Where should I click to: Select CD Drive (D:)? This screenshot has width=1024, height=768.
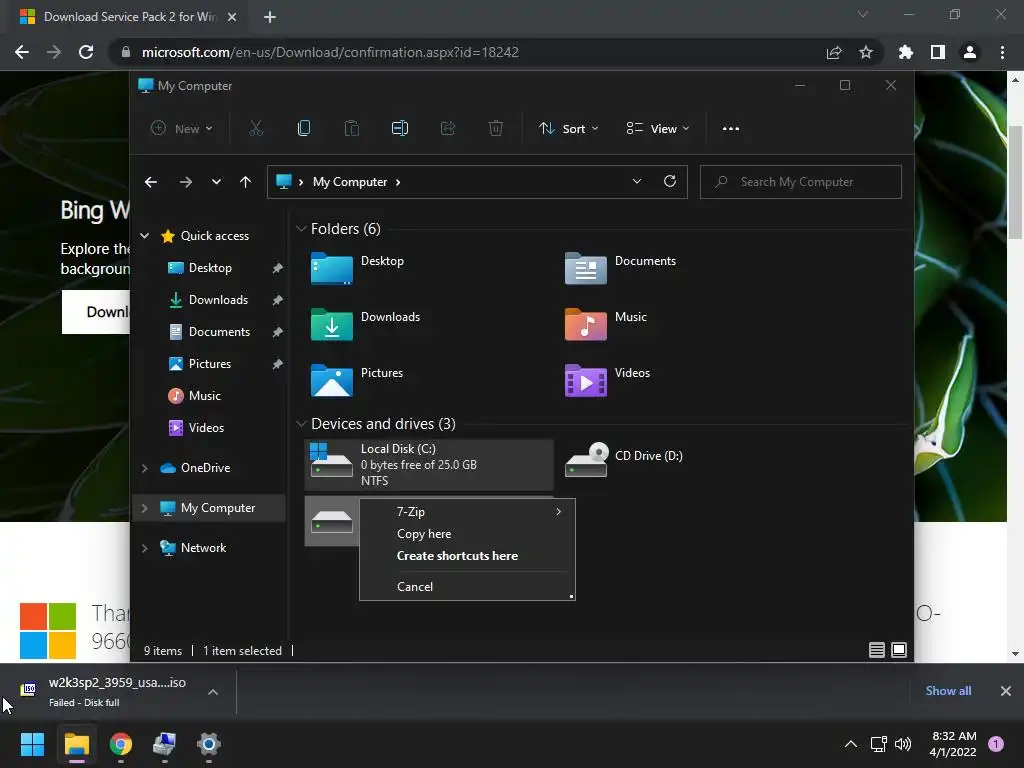tap(624, 460)
